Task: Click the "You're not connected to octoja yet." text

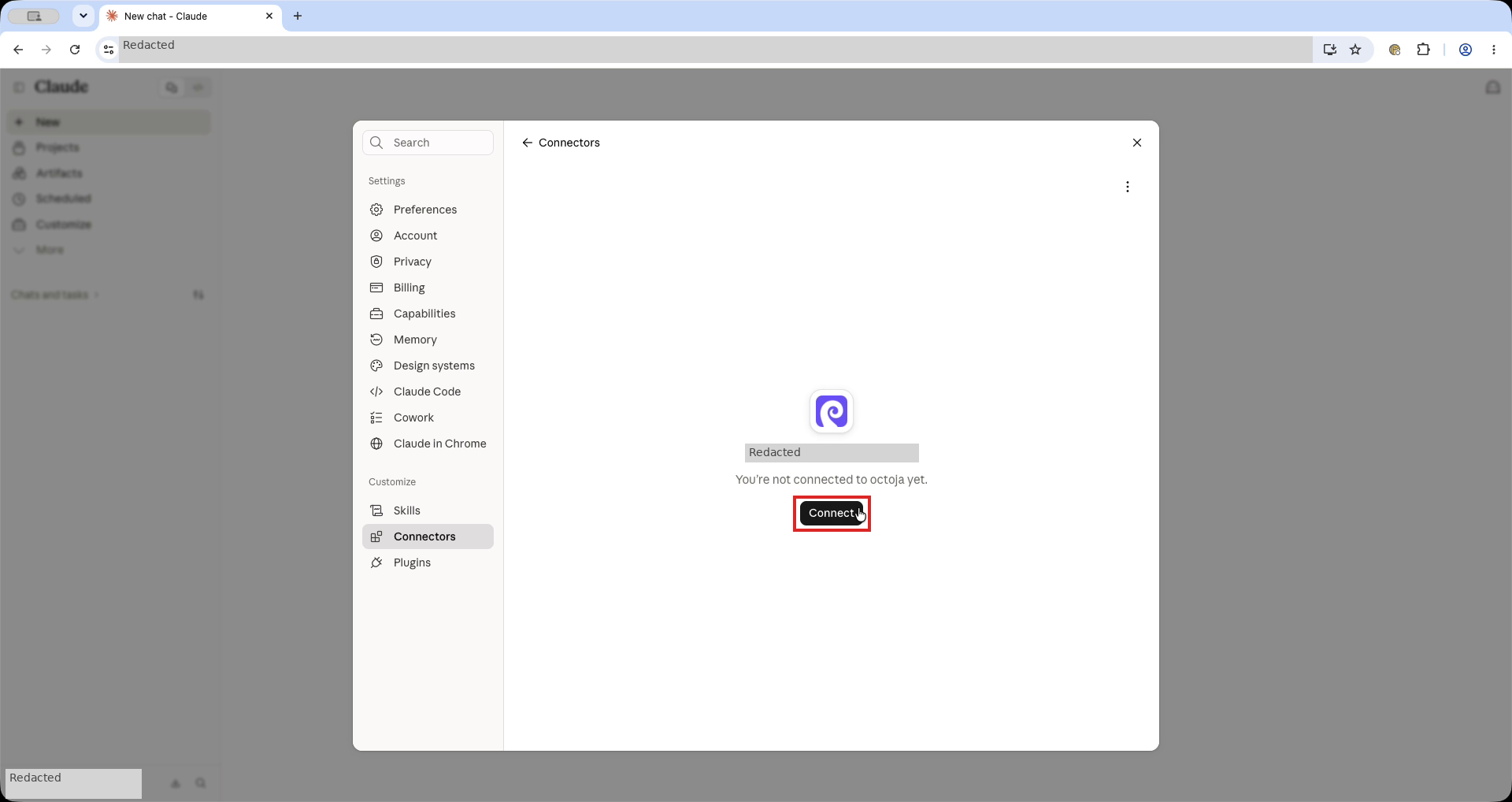Action: (x=832, y=480)
